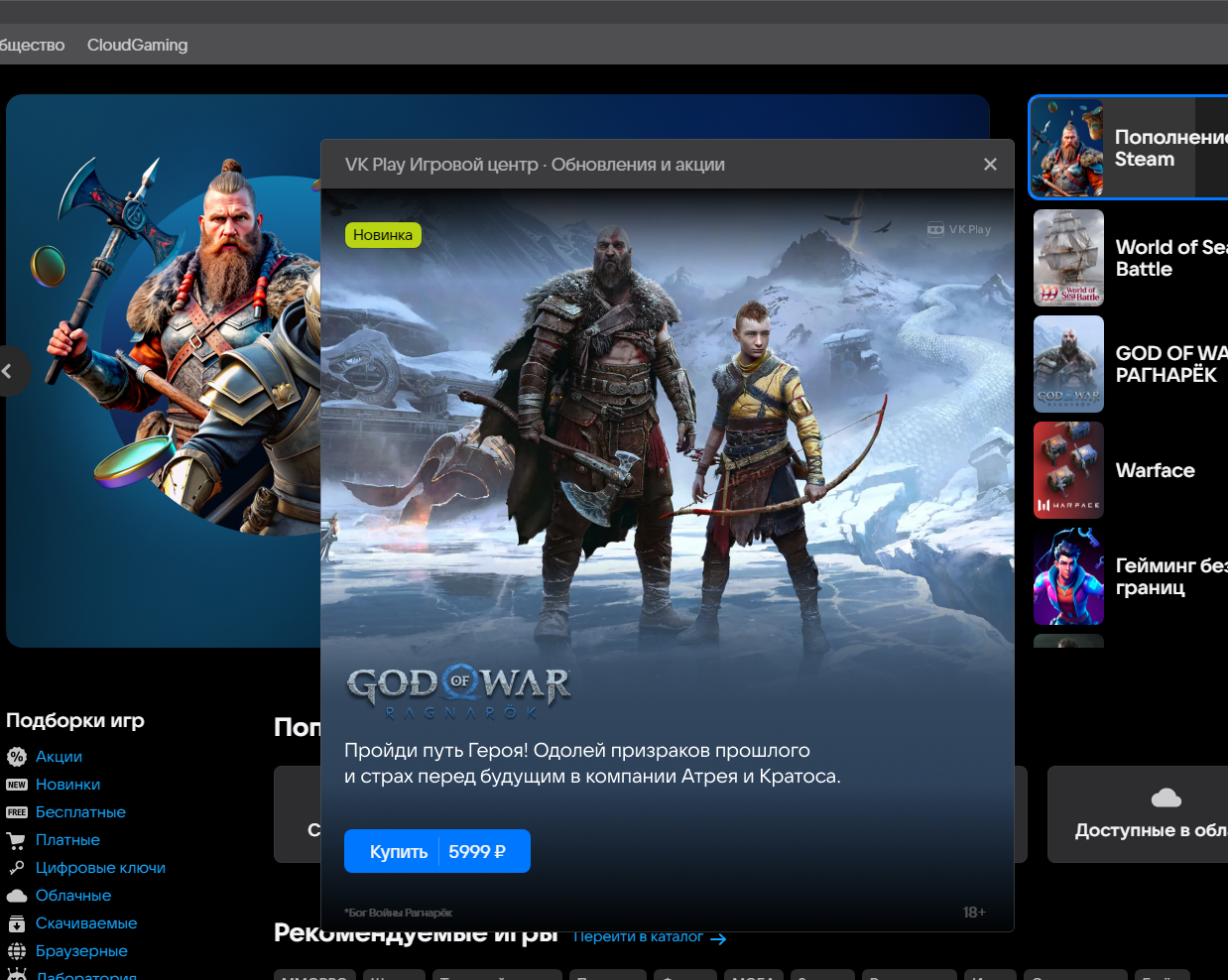Click the FREE badge icon
This screenshot has width=1228, height=980.
17,812
